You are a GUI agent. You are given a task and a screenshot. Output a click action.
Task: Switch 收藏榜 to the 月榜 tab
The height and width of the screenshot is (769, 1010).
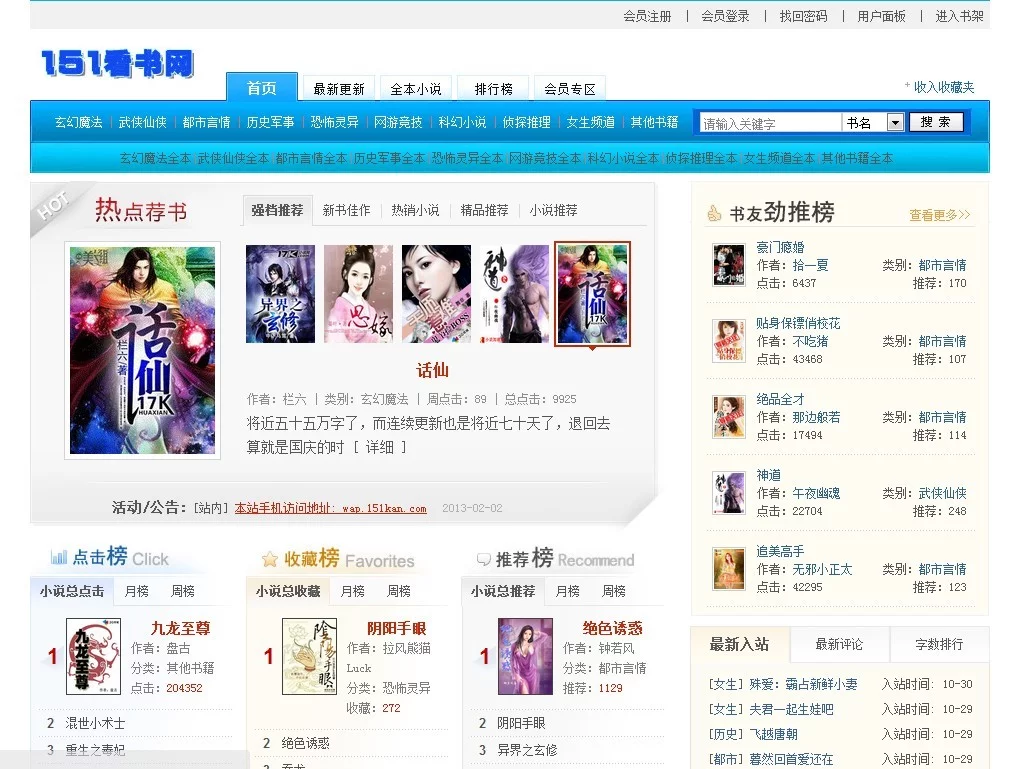coord(352,591)
